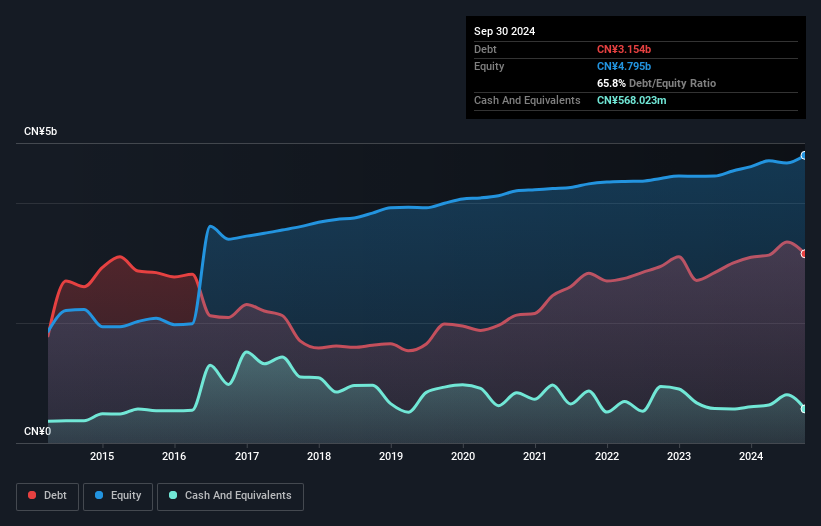Screen dimensions: 821x526
Task: Click the Sep 30 2024 tooltip date
Action: click(x=504, y=31)
